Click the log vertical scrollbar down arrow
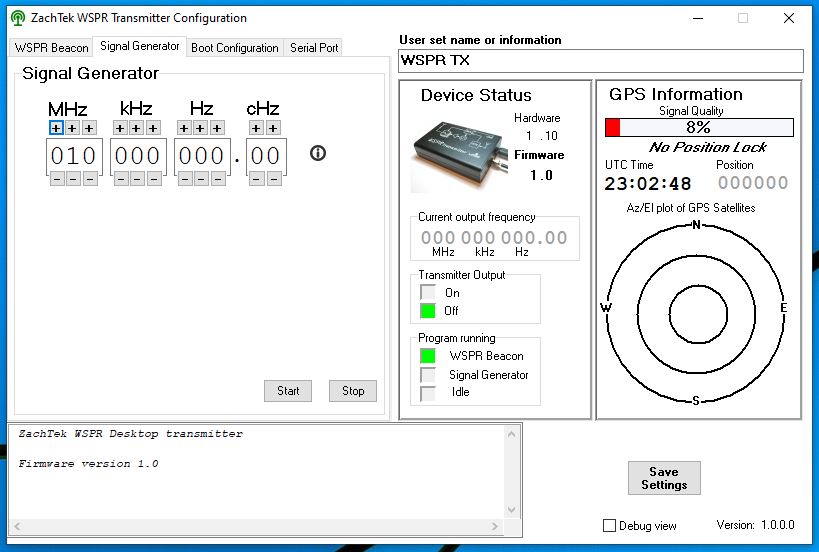Viewport: 819px width, 552px height. tap(511, 510)
